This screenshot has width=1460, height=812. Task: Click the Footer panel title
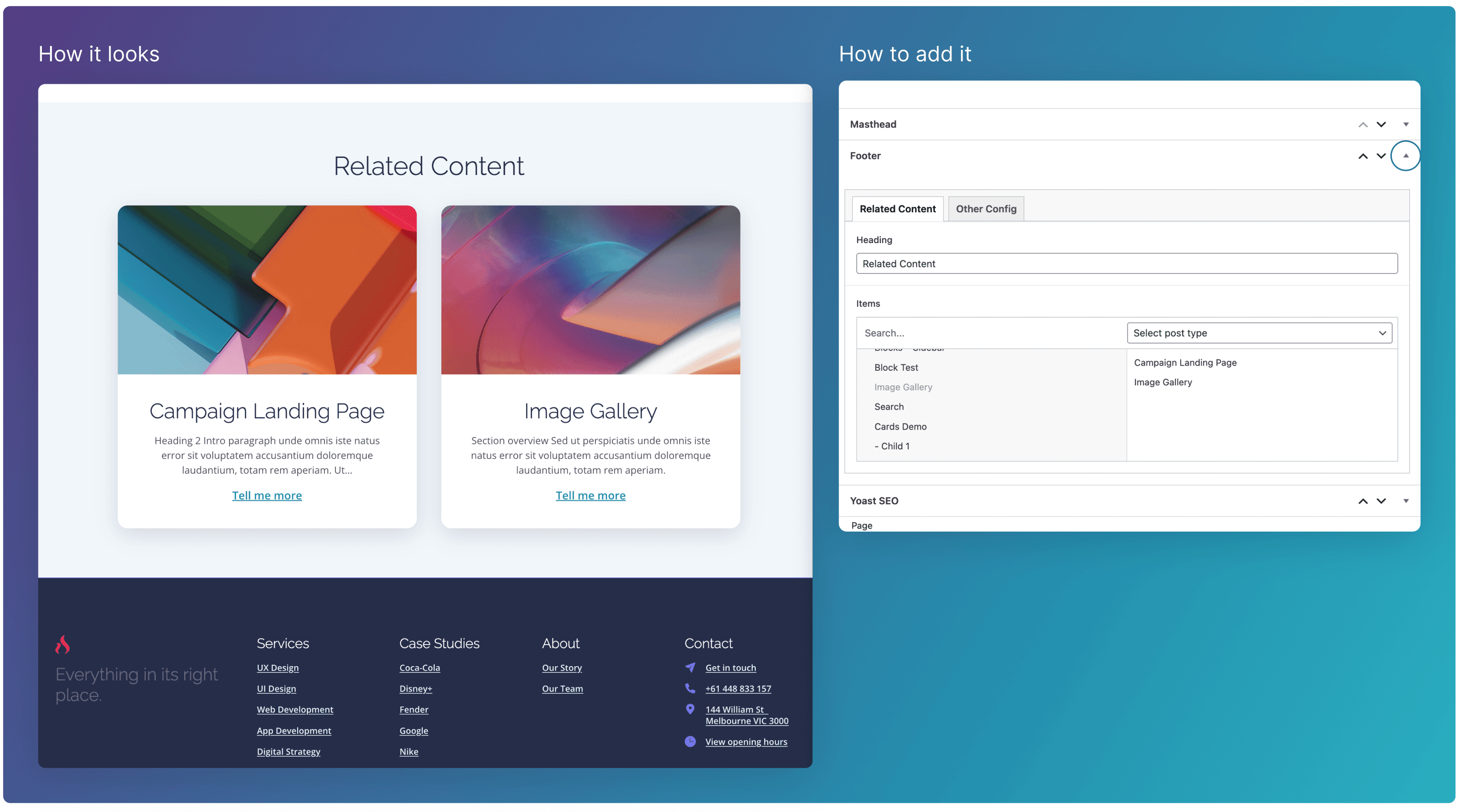[x=865, y=156]
